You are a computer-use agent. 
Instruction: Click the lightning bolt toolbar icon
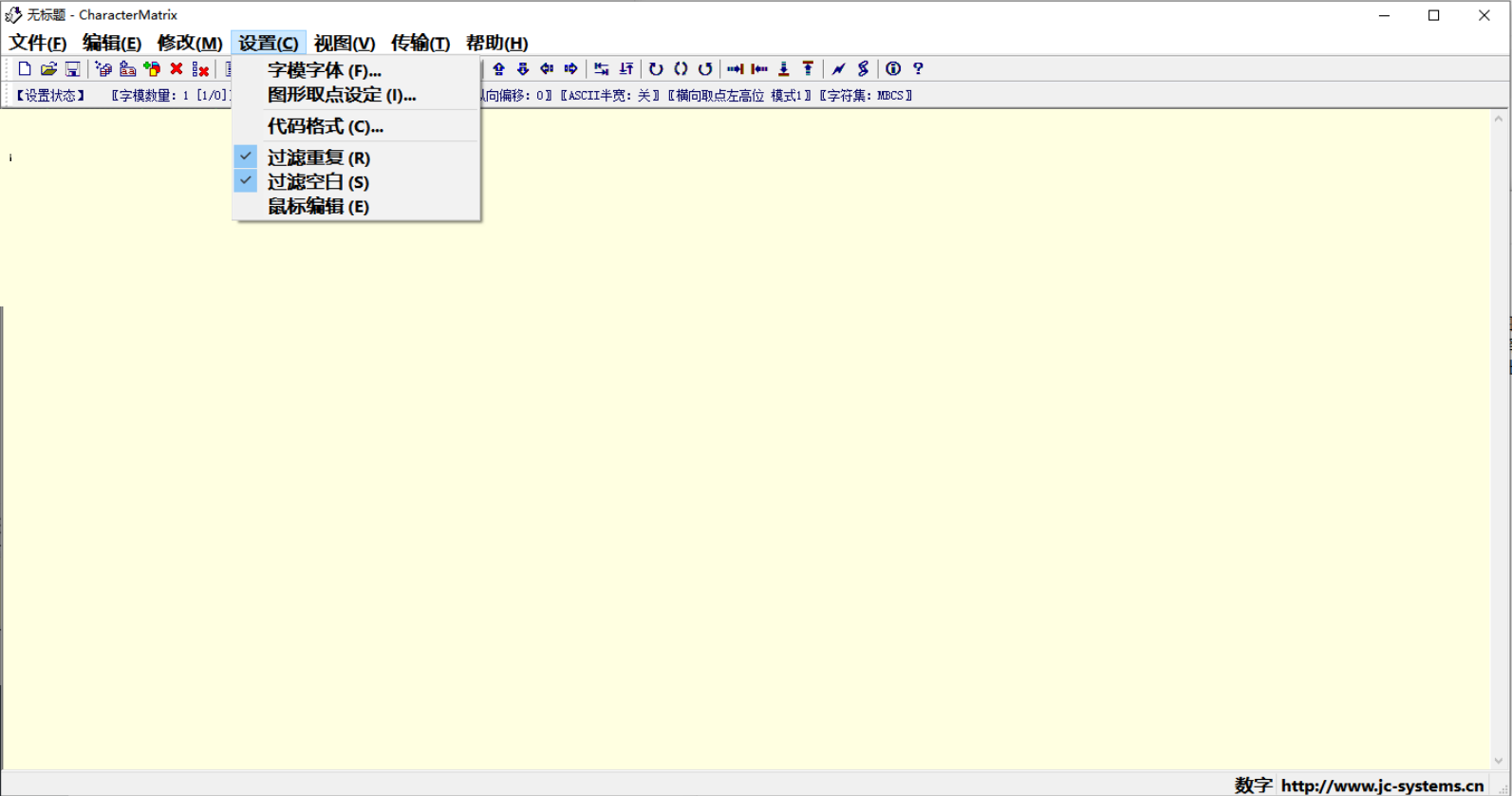click(x=838, y=68)
